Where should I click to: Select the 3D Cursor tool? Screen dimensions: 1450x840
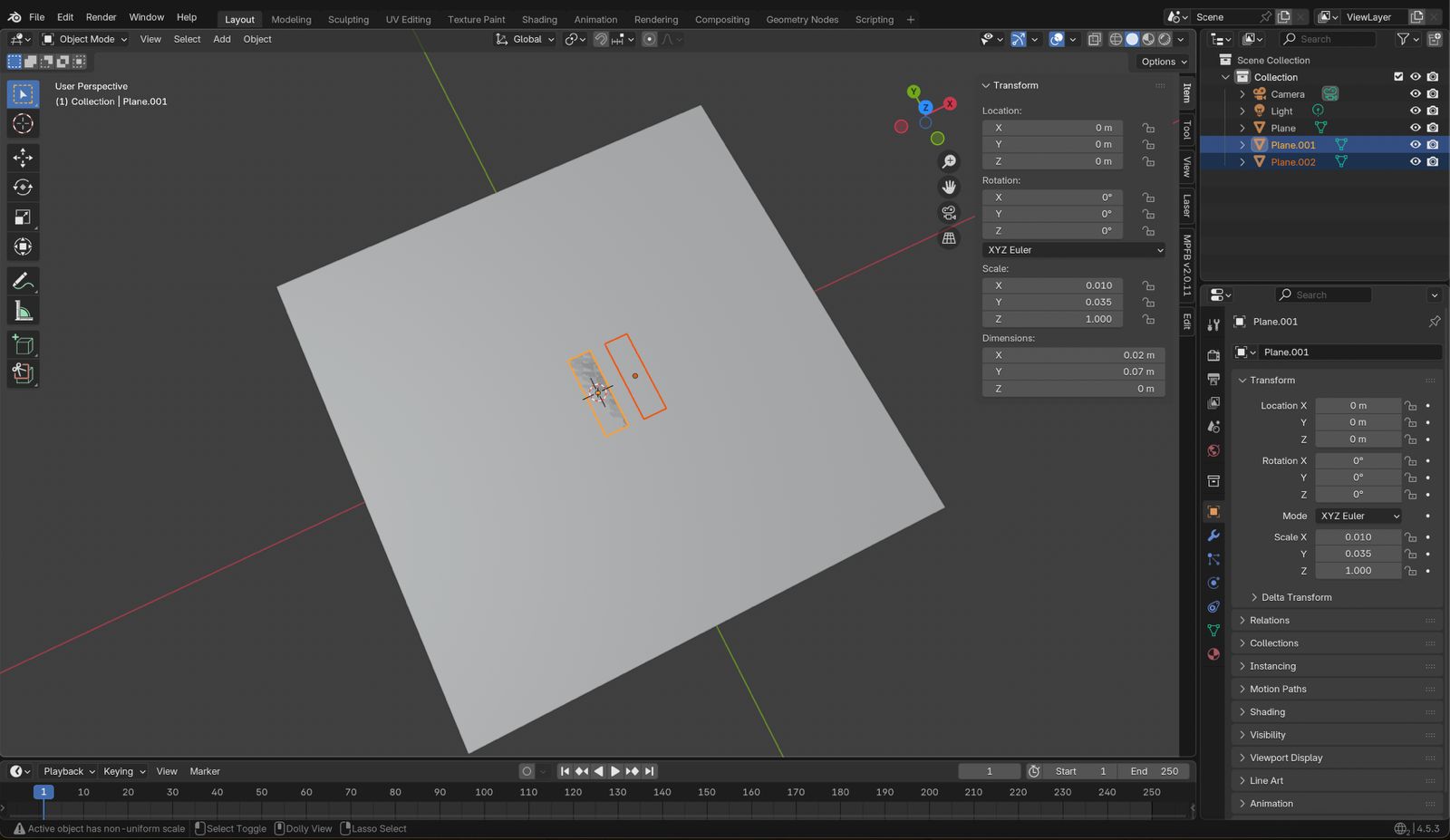pos(23,124)
